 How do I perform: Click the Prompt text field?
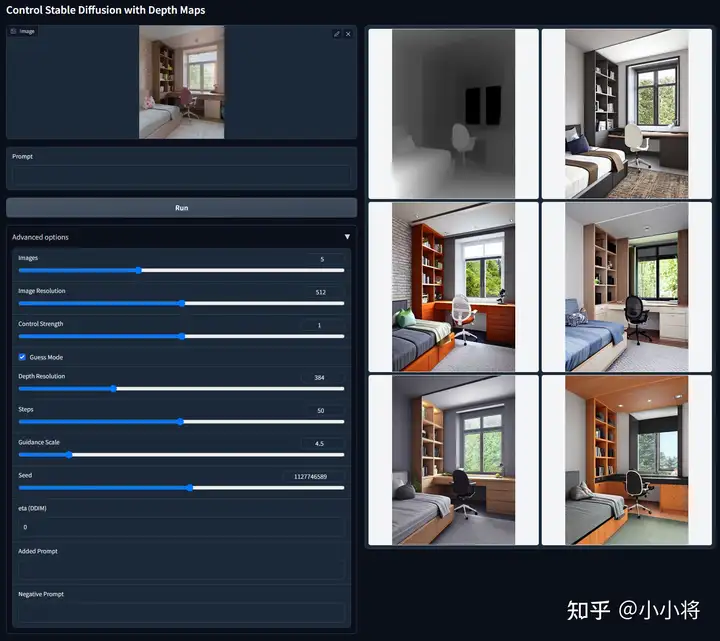tap(181, 174)
